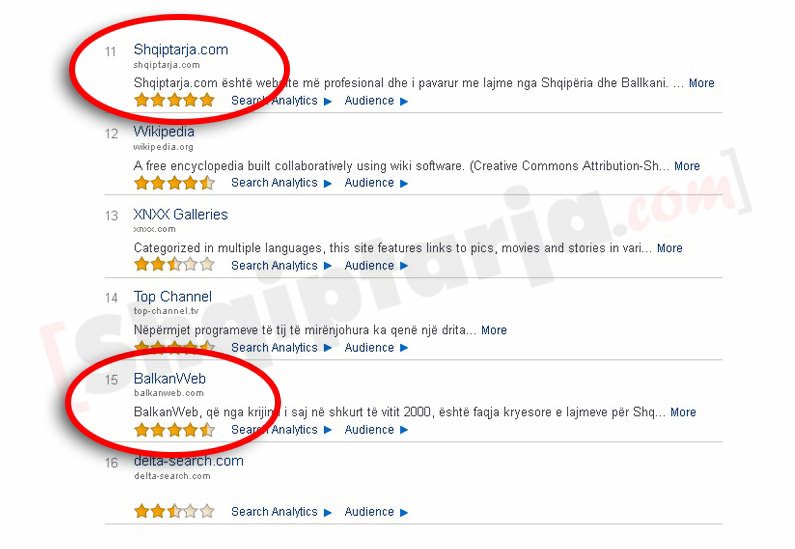Viewport: 795px width, 549px height.
Task: Expand 'More' for the Top Channel description
Action: (x=494, y=331)
